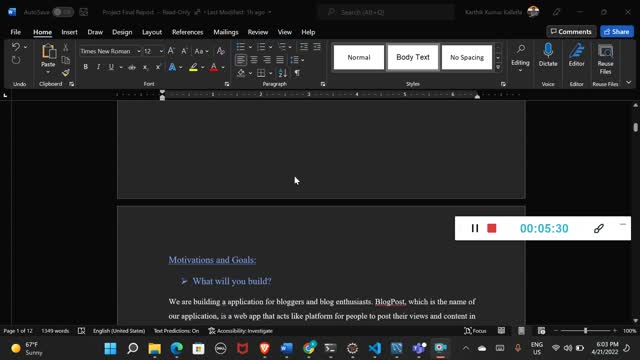Pause the screen recording
Image resolution: width=640 pixels, height=360 pixels.
pyautogui.click(x=475, y=228)
